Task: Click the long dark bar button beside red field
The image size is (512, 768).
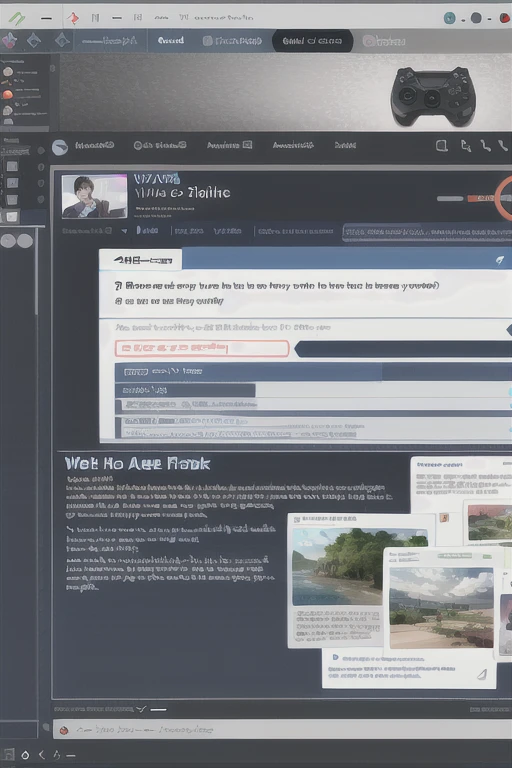Action: 403,349
